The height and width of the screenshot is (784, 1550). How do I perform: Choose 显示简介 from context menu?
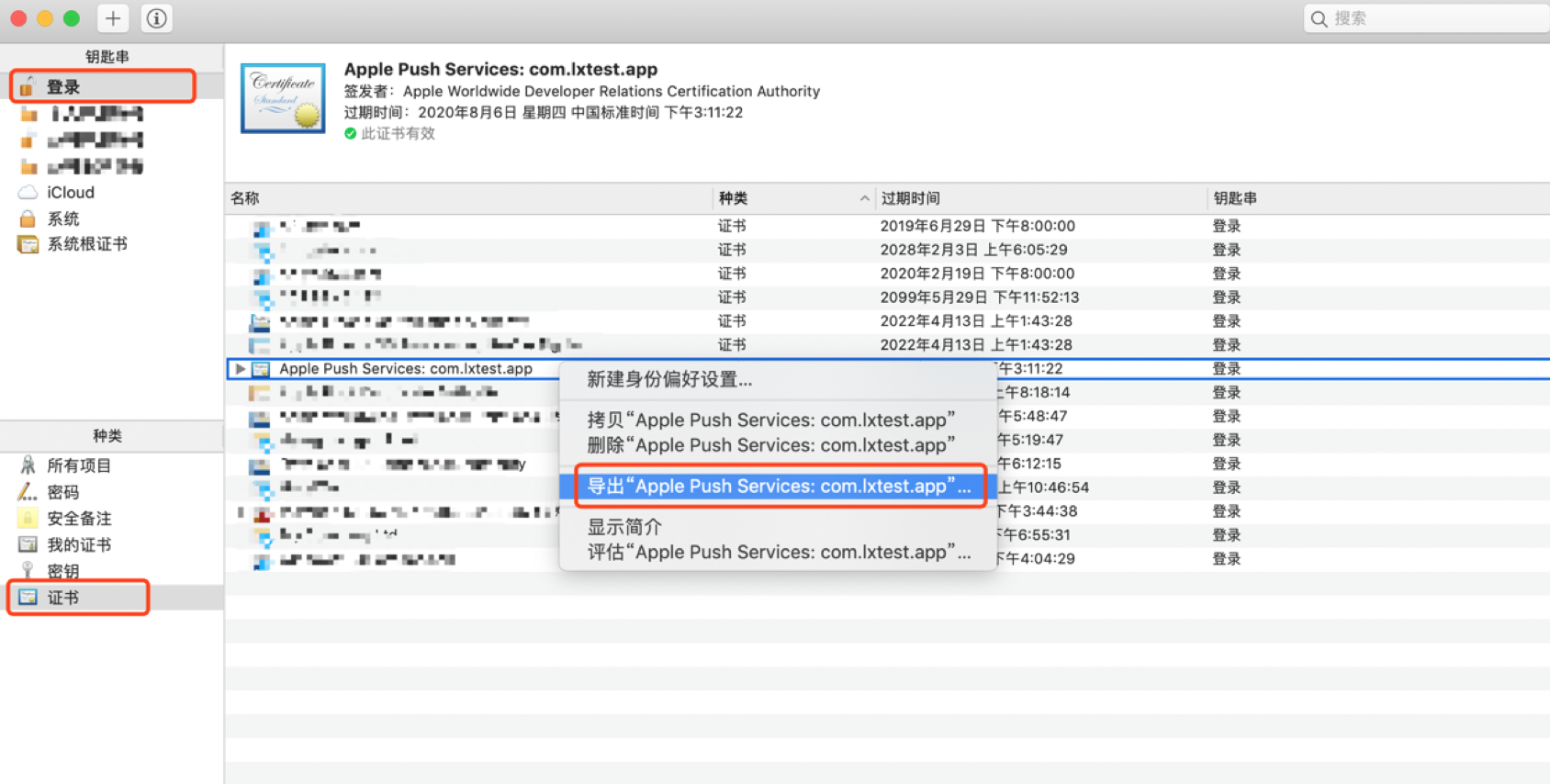pos(778,527)
